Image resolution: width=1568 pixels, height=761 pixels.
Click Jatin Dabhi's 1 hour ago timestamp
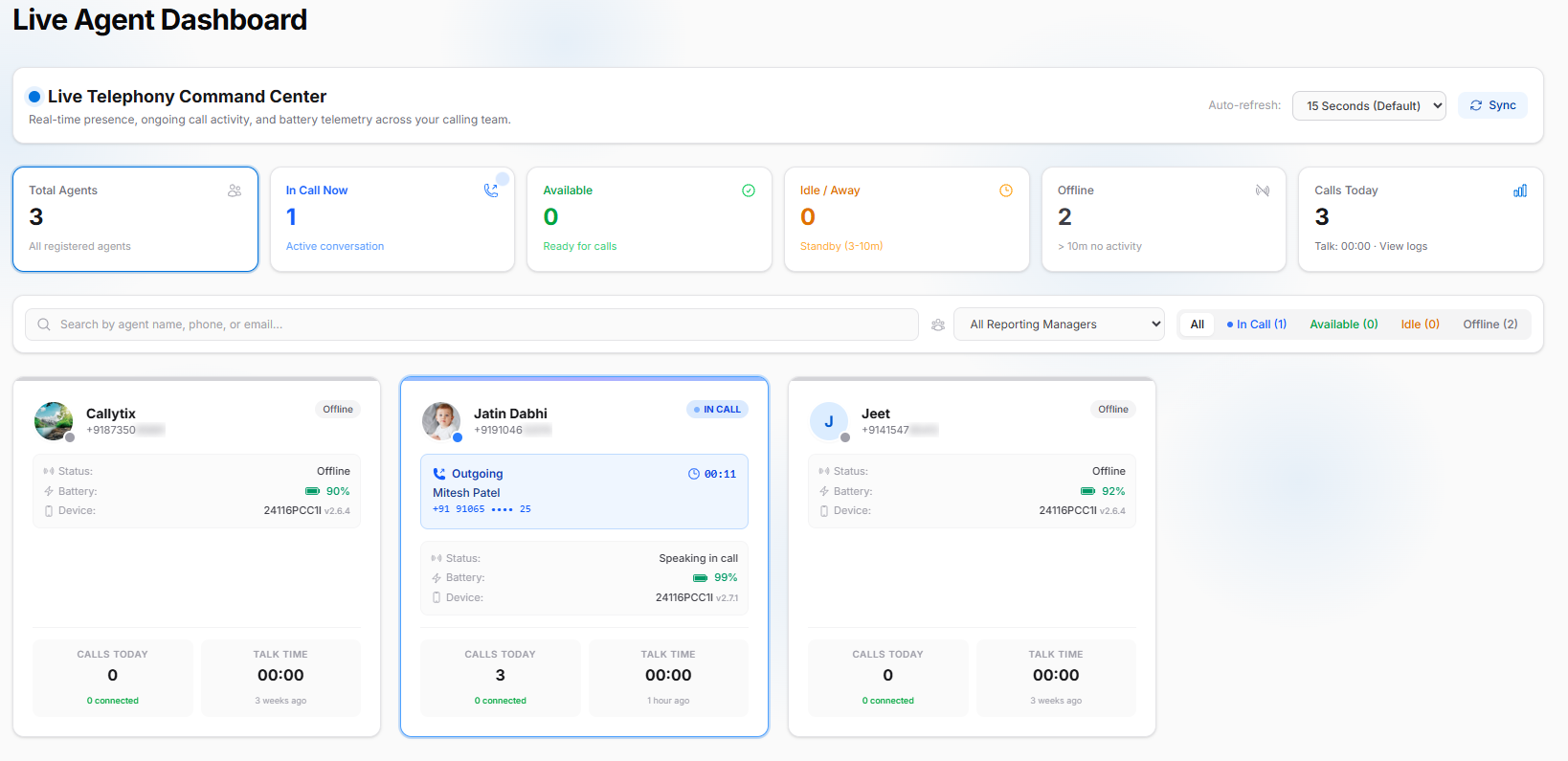coord(668,701)
